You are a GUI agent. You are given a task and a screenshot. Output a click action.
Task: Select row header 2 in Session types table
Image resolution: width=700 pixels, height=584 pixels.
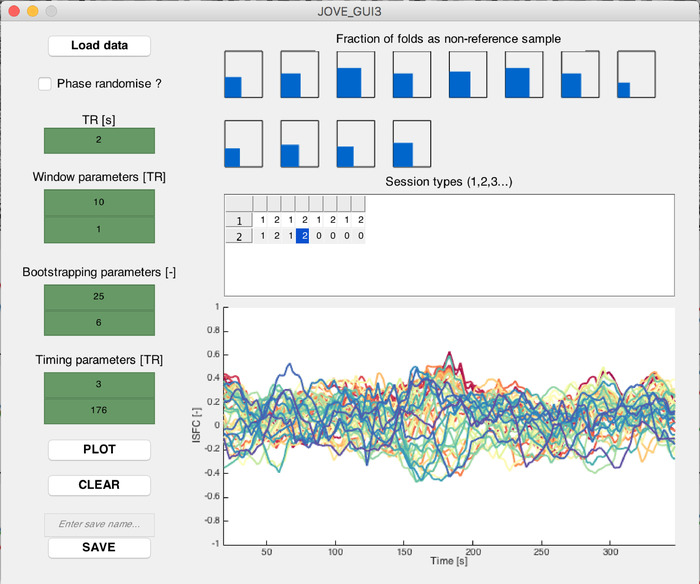click(238, 236)
